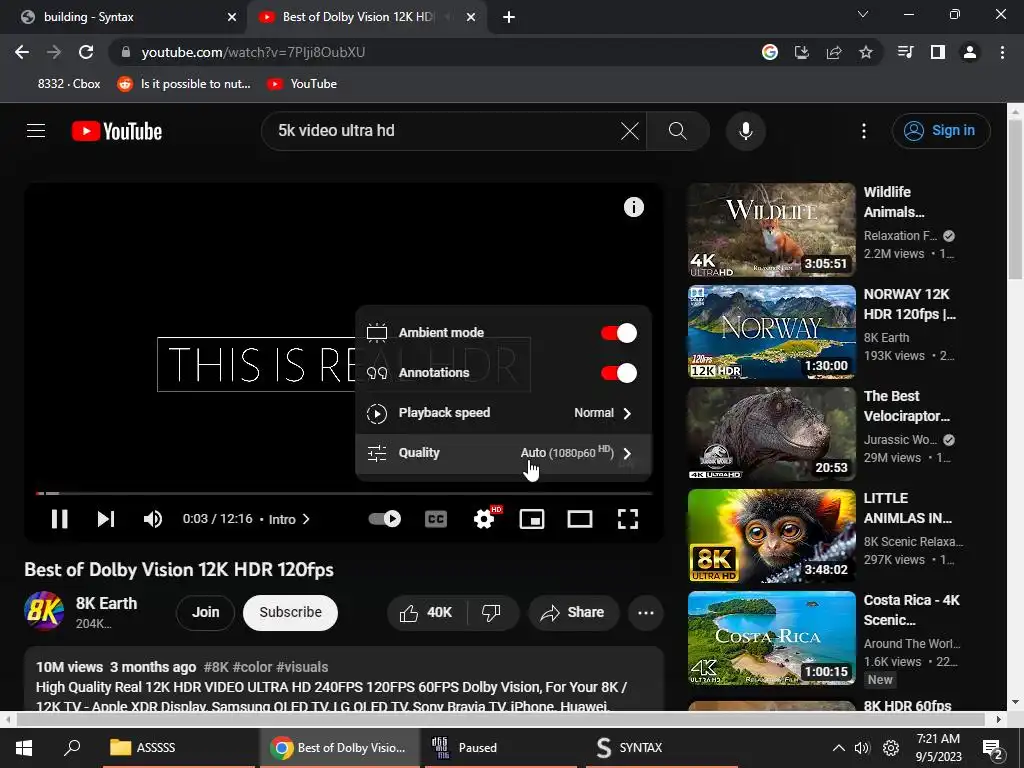Click the Join channel button
This screenshot has height=768, width=1024.
point(205,613)
